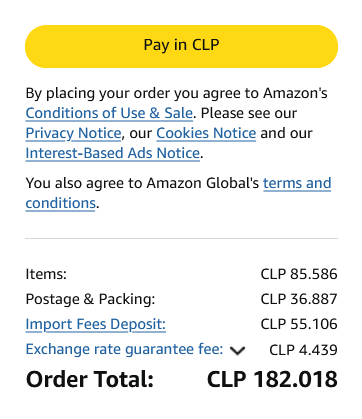Click the horizontal divider above the order summary
This screenshot has width=362, height=419.
181,239
